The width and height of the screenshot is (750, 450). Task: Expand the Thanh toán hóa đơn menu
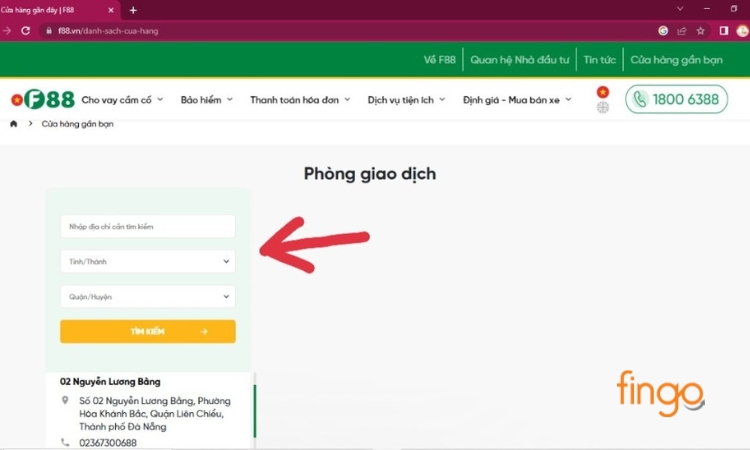(x=300, y=100)
